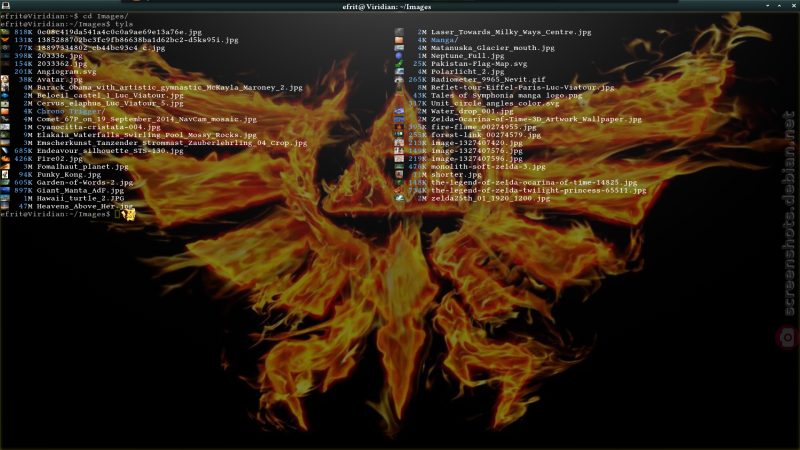Select the file name 2033362.jpg
The height and width of the screenshot is (450, 800).
[62, 64]
